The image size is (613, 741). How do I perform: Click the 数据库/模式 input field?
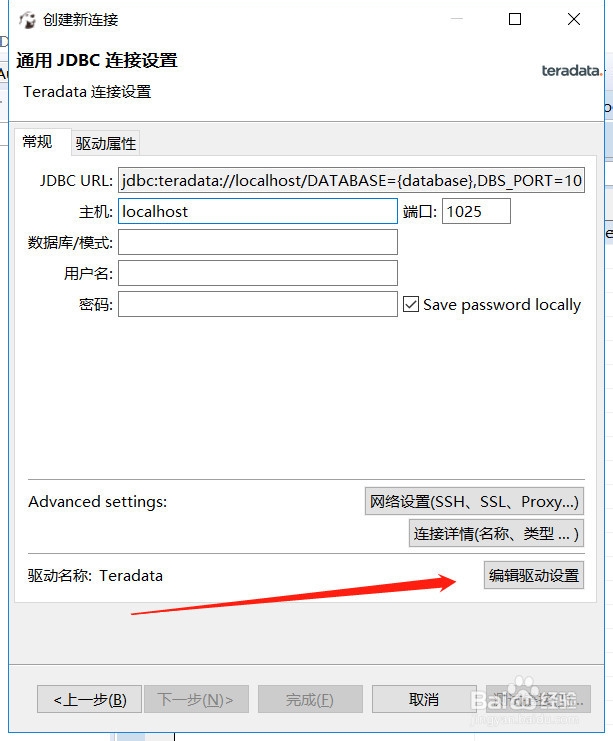pyautogui.click(x=258, y=242)
